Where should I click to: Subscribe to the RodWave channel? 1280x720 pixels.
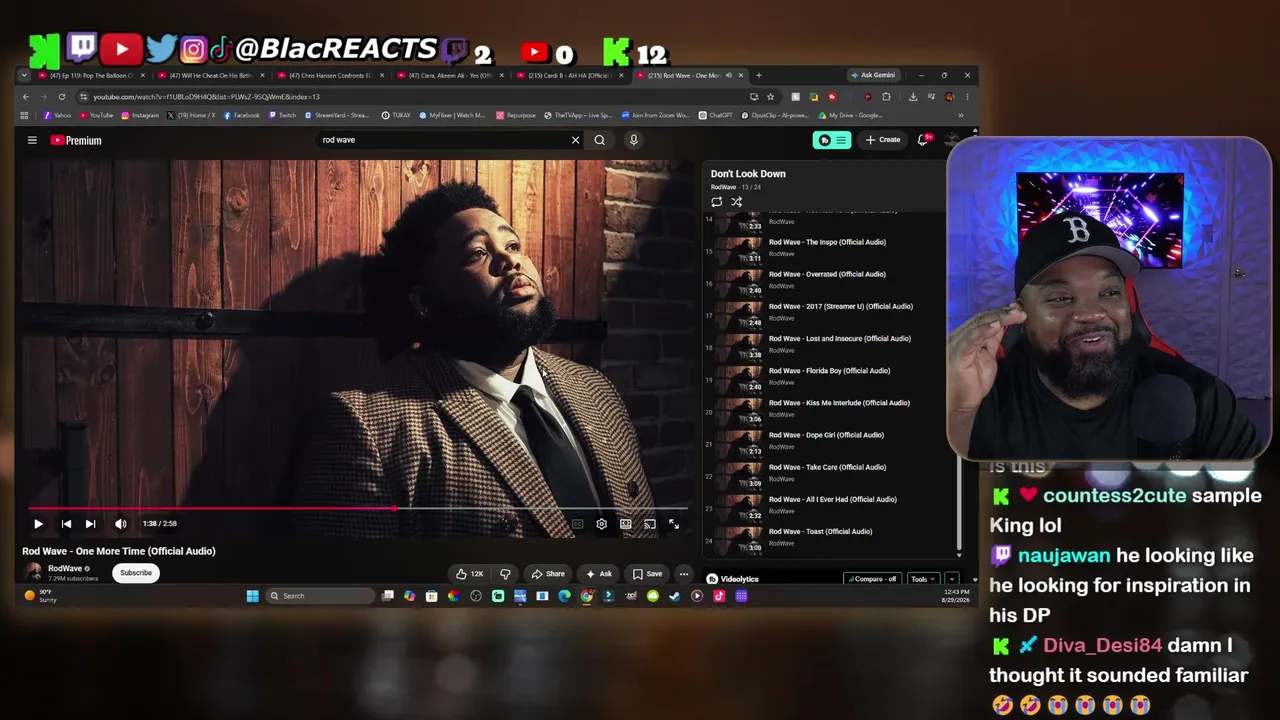[x=136, y=573]
